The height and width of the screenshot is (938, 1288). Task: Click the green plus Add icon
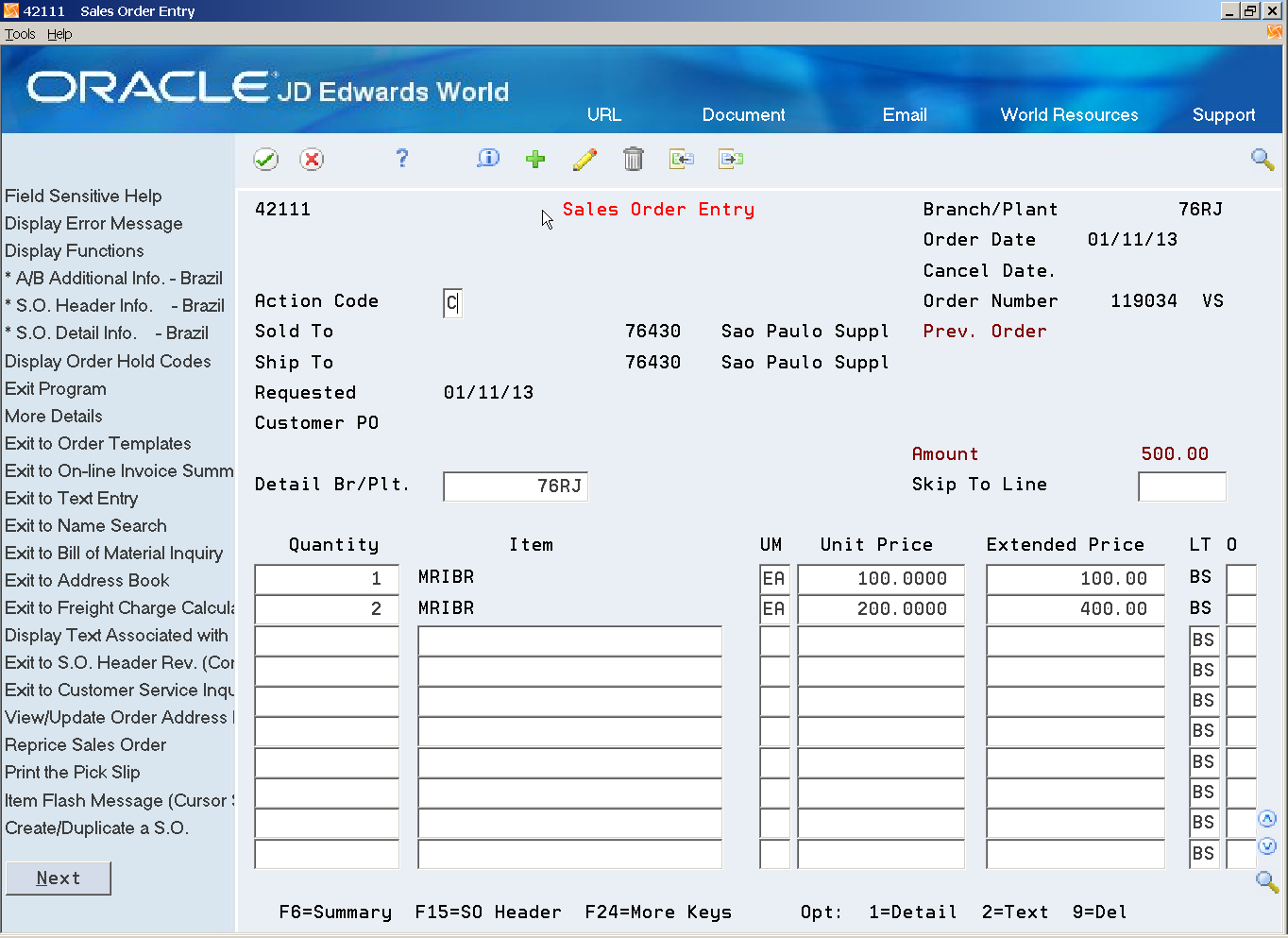click(x=535, y=159)
